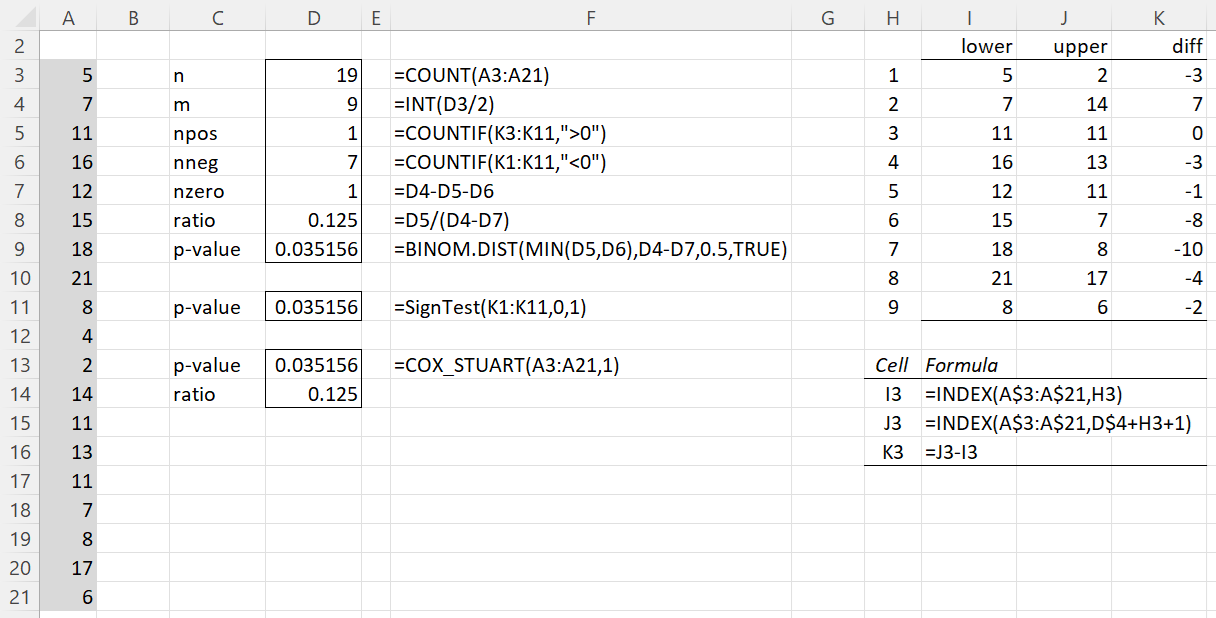The width and height of the screenshot is (1216, 618).
Task: Select column K header
Action: click(x=1175, y=16)
